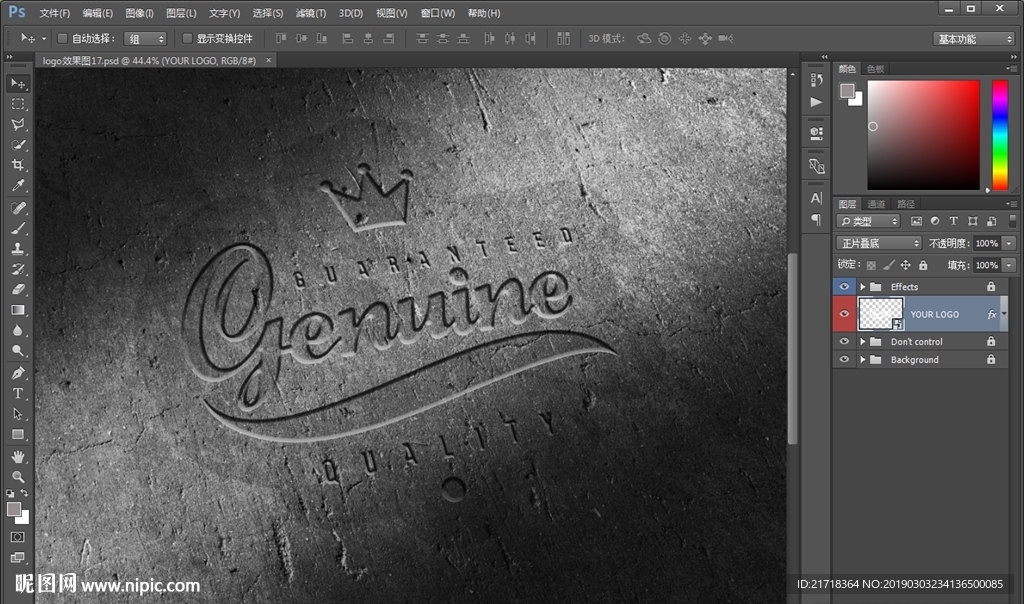Open the fill value dropdown arrow
This screenshot has width=1024, height=604.
[x=1010, y=265]
